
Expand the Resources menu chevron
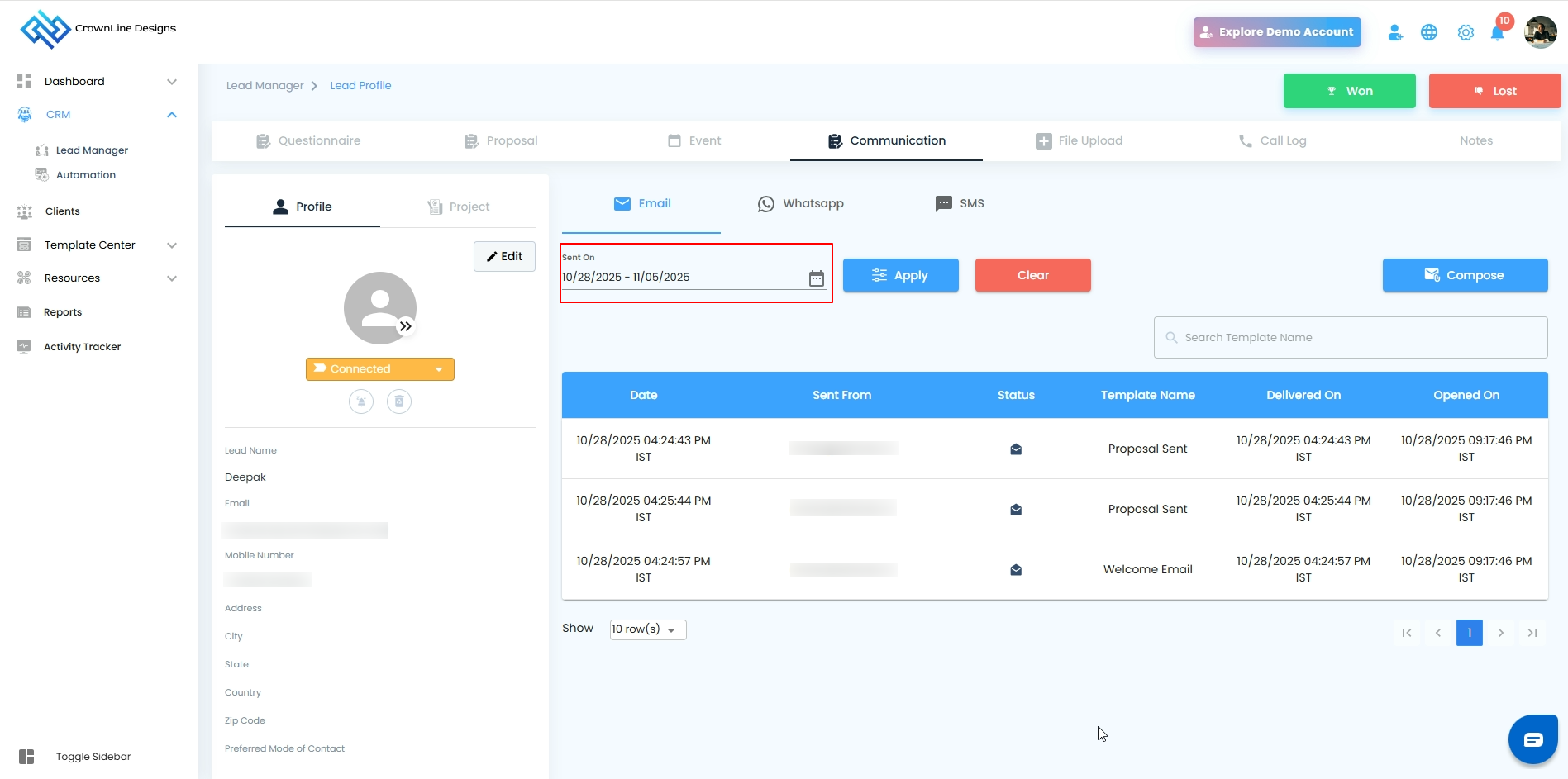[x=172, y=278]
